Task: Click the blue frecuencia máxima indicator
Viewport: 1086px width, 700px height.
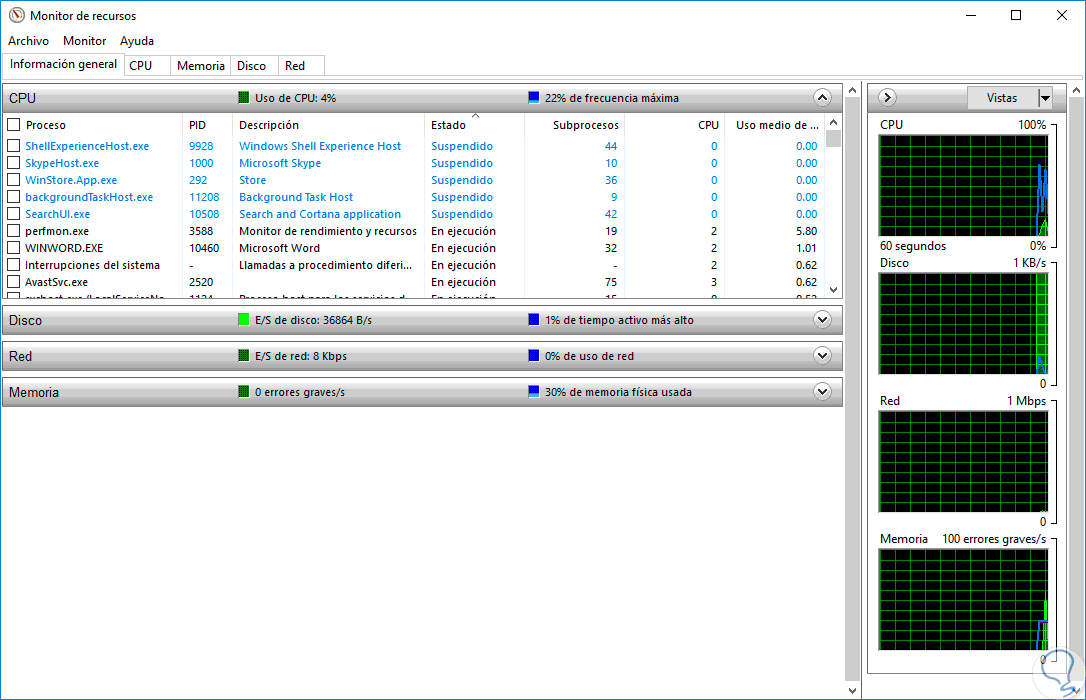Action: pos(533,98)
